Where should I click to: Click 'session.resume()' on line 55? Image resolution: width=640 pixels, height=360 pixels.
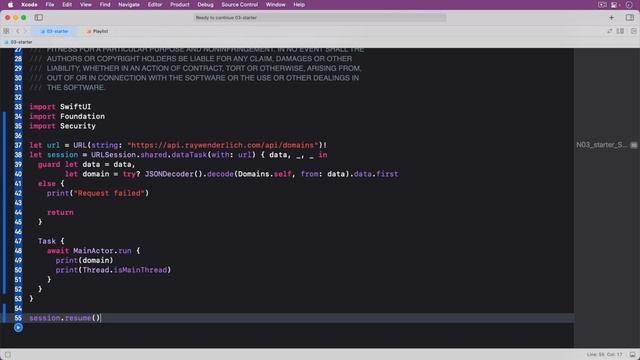click(x=64, y=318)
